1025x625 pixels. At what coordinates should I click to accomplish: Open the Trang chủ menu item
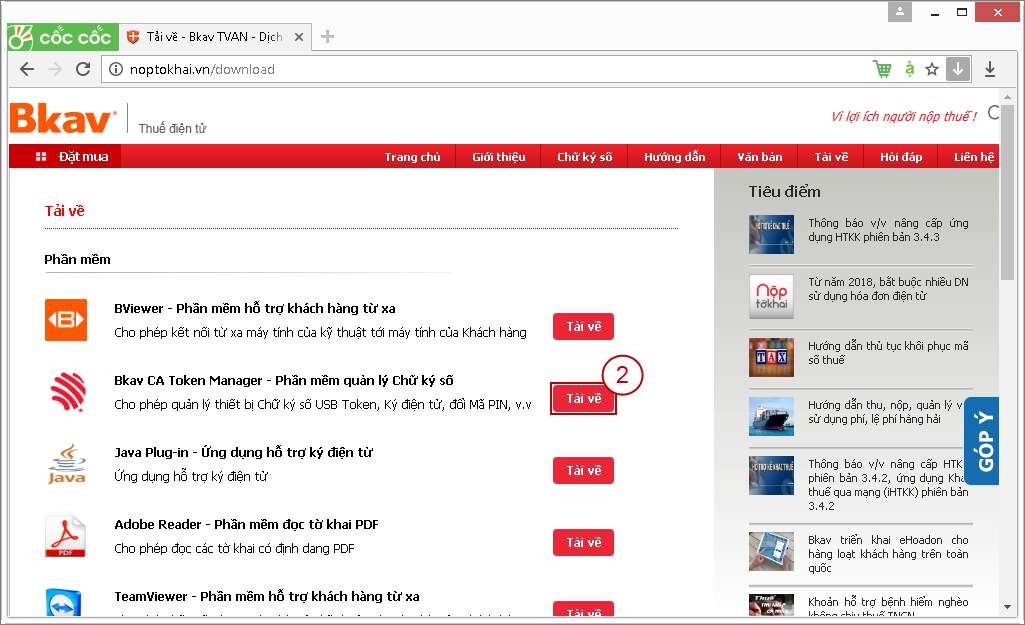(412, 157)
